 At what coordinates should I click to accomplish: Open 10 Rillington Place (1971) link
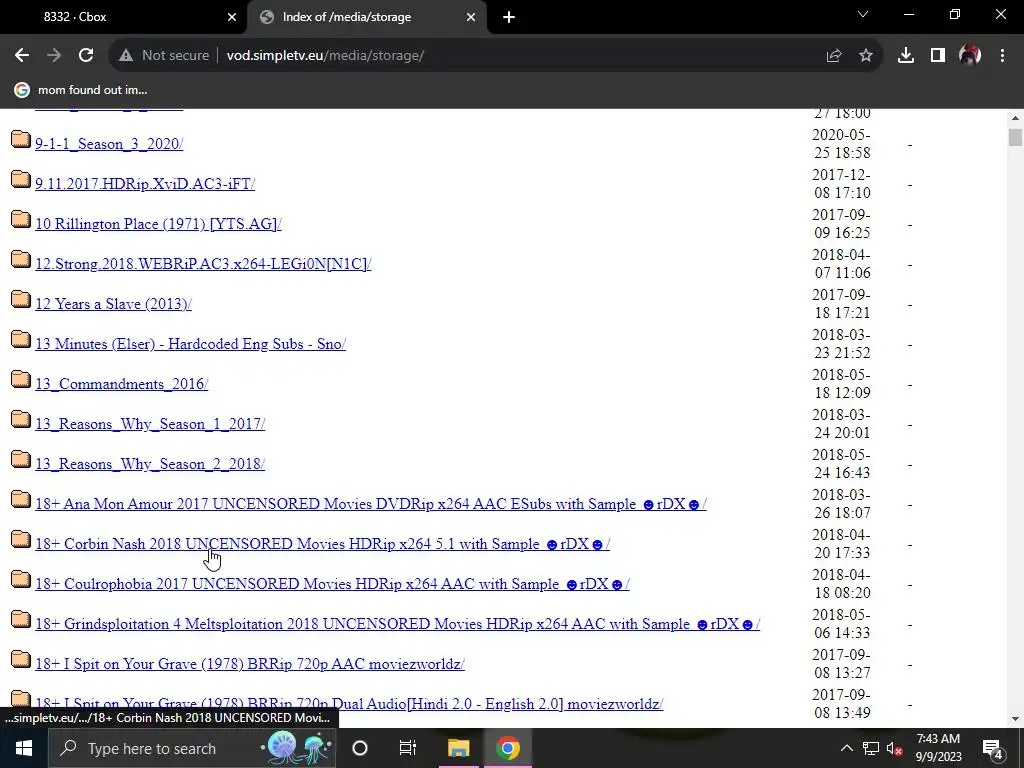tap(158, 224)
